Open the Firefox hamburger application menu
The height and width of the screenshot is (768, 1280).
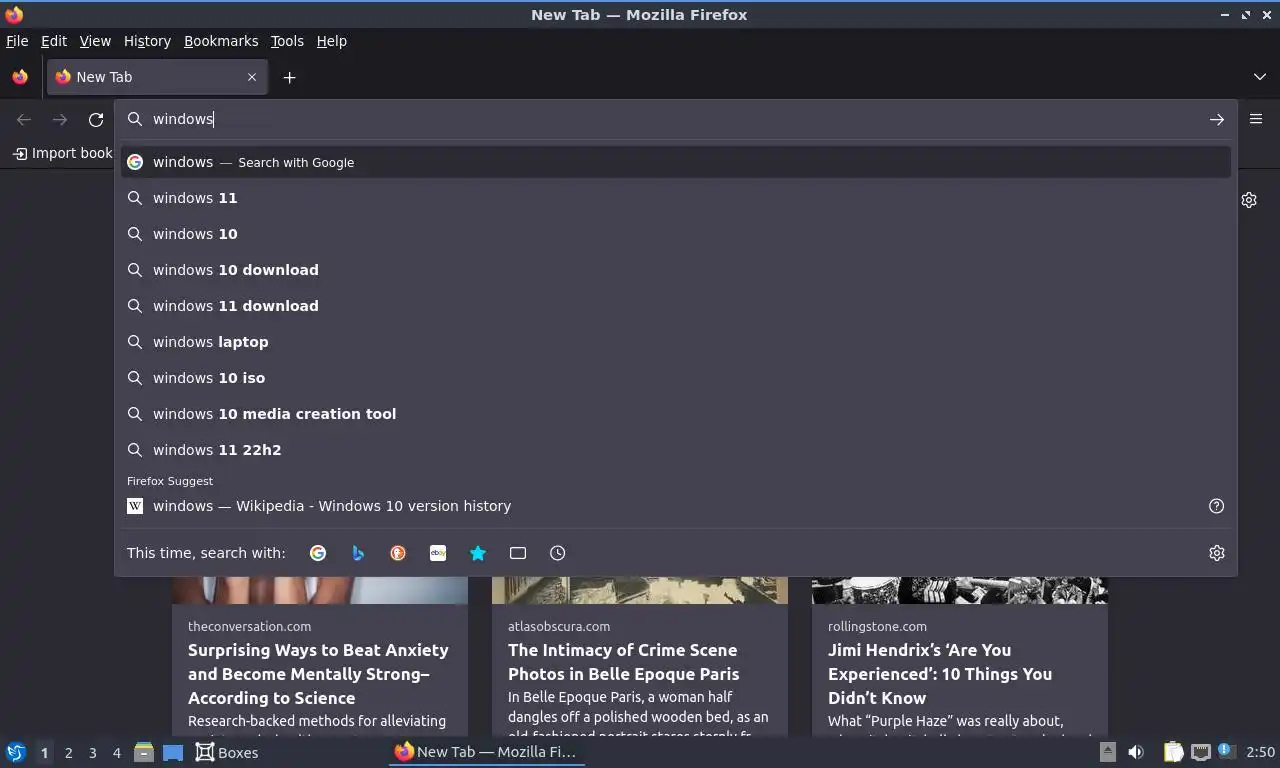click(x=1256, y=119)
